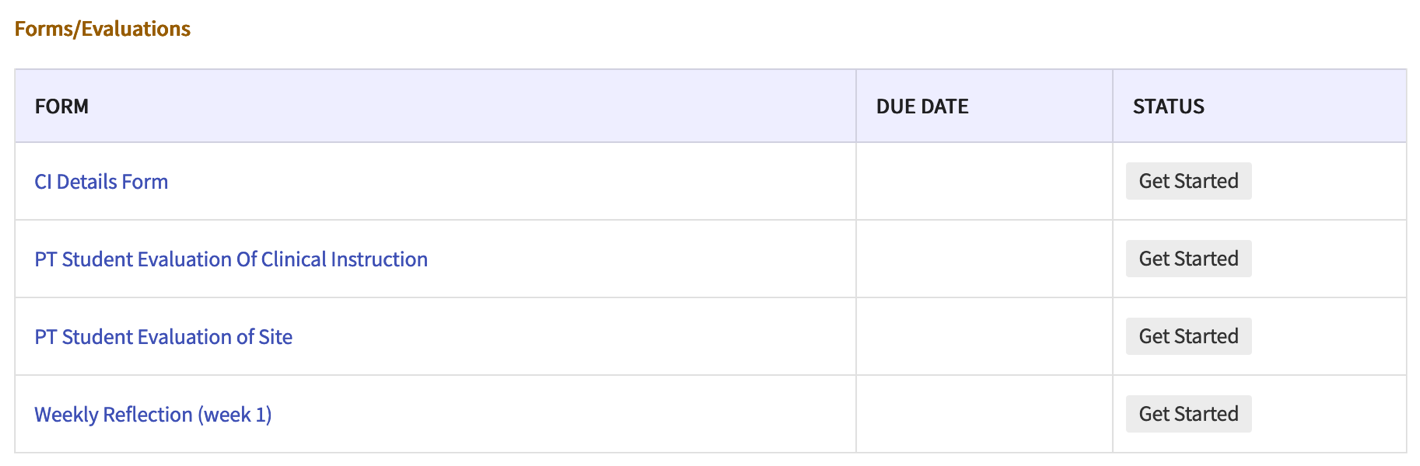Select Clinical Instruction row's blank due date cell

click(984, 259)
